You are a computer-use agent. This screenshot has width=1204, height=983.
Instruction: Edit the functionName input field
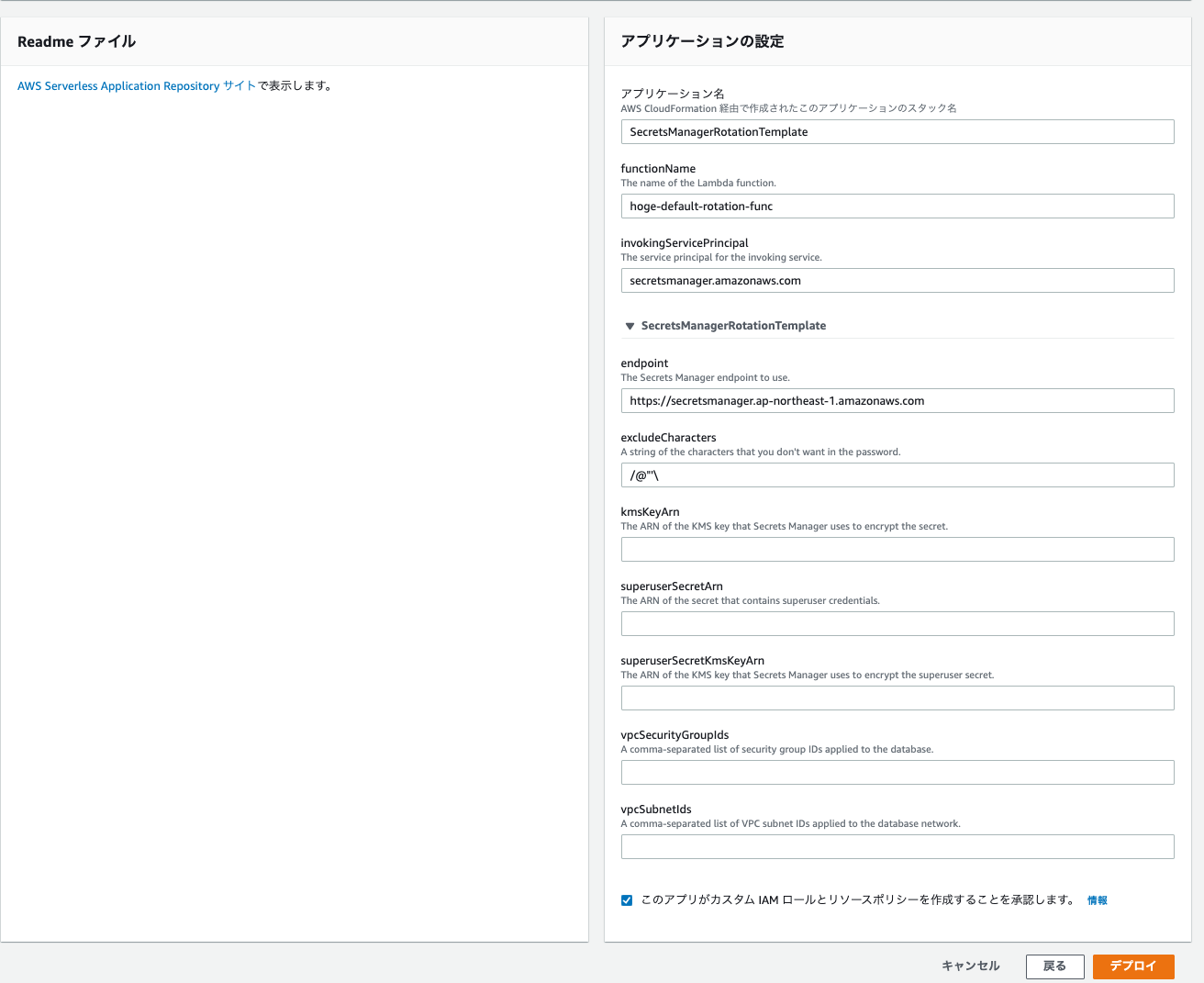897,207
